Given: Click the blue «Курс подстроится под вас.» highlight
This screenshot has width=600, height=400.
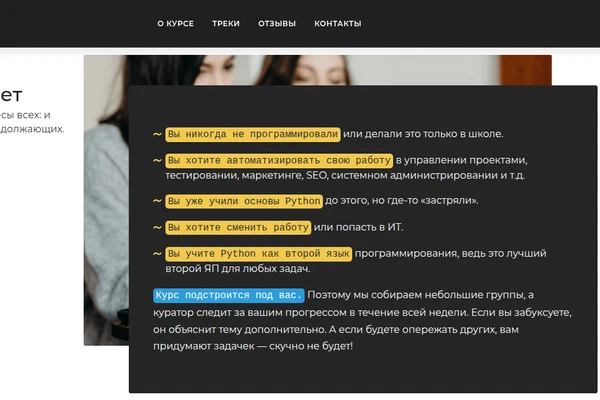Looking at the screenshot, I should (x=228, y=295).
